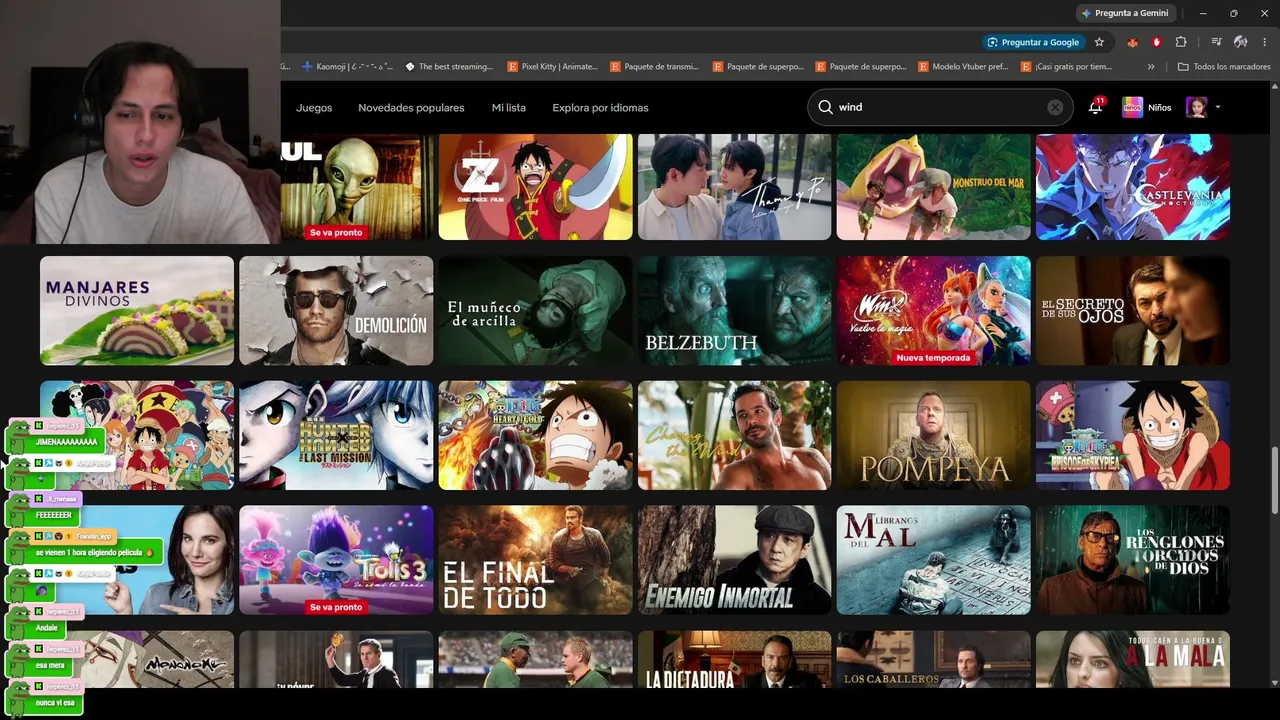Open Hunter x Hunter The Last Mission
Viewport: 1280px width, 720px height.
pos(336,435)
